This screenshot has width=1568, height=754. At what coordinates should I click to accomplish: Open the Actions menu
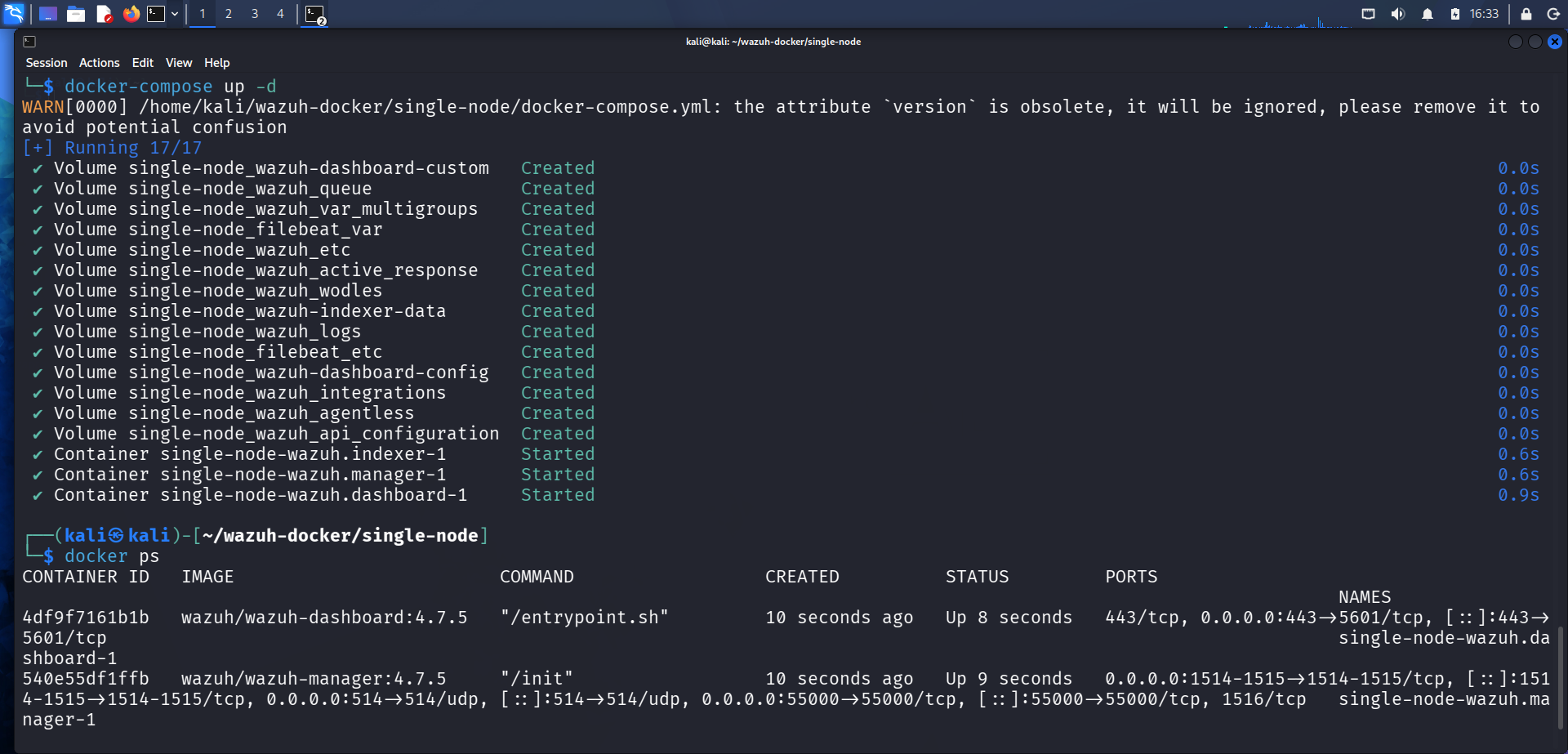pos(99,63)
